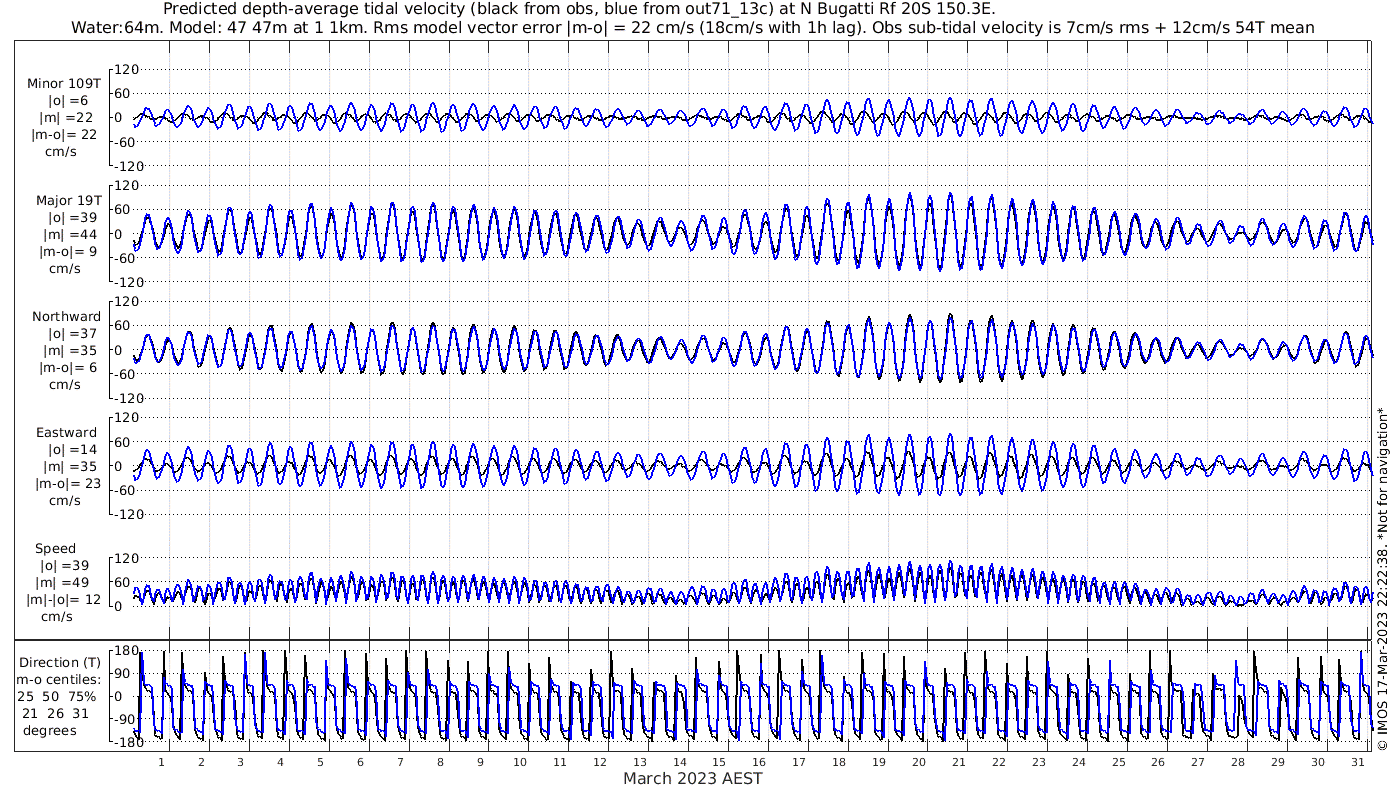Click the '|m|-|o|= 12' value under Speed
The height and width of the screenshot is (800, 1400).
point(64,600)
